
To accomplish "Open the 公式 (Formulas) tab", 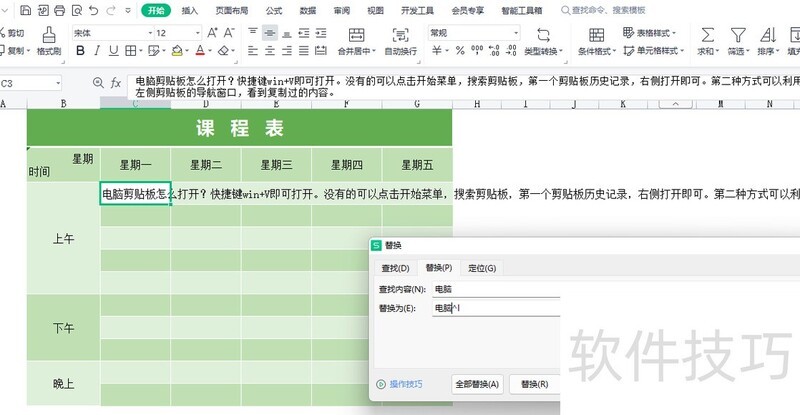I will click(x=274, y=10).
